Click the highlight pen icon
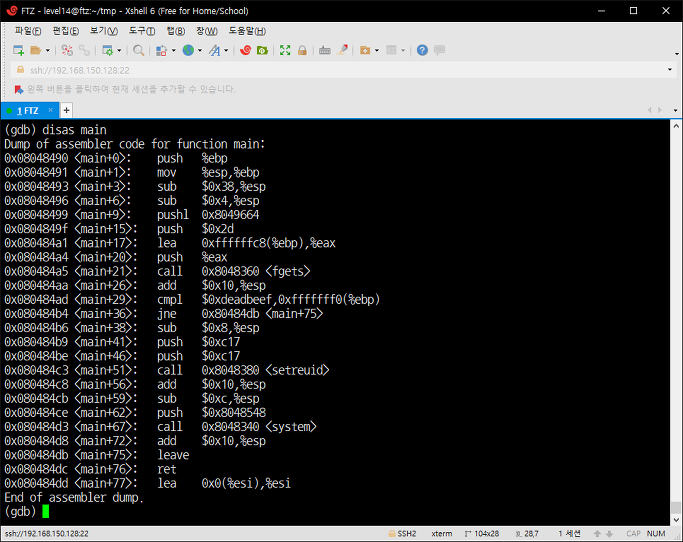 point(342,51)
